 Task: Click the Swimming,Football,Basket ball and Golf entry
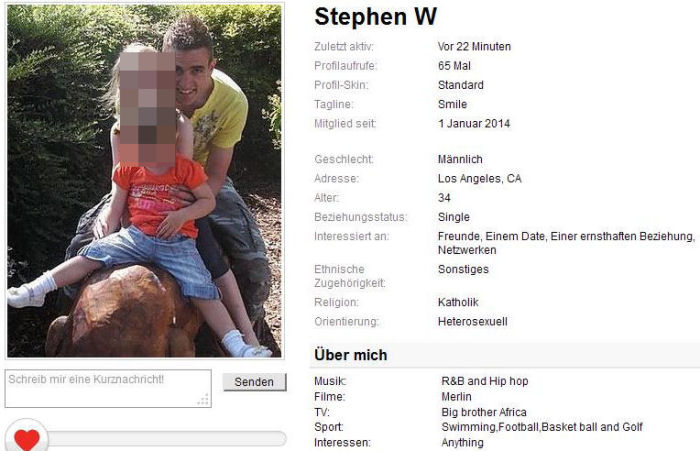click(x=542, y=427)
